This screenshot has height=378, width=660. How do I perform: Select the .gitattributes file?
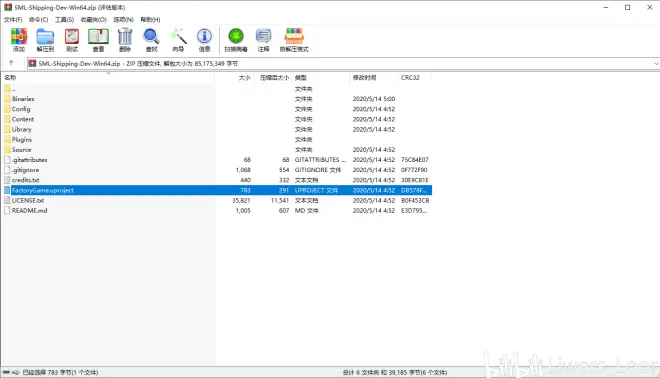(217, 160)
